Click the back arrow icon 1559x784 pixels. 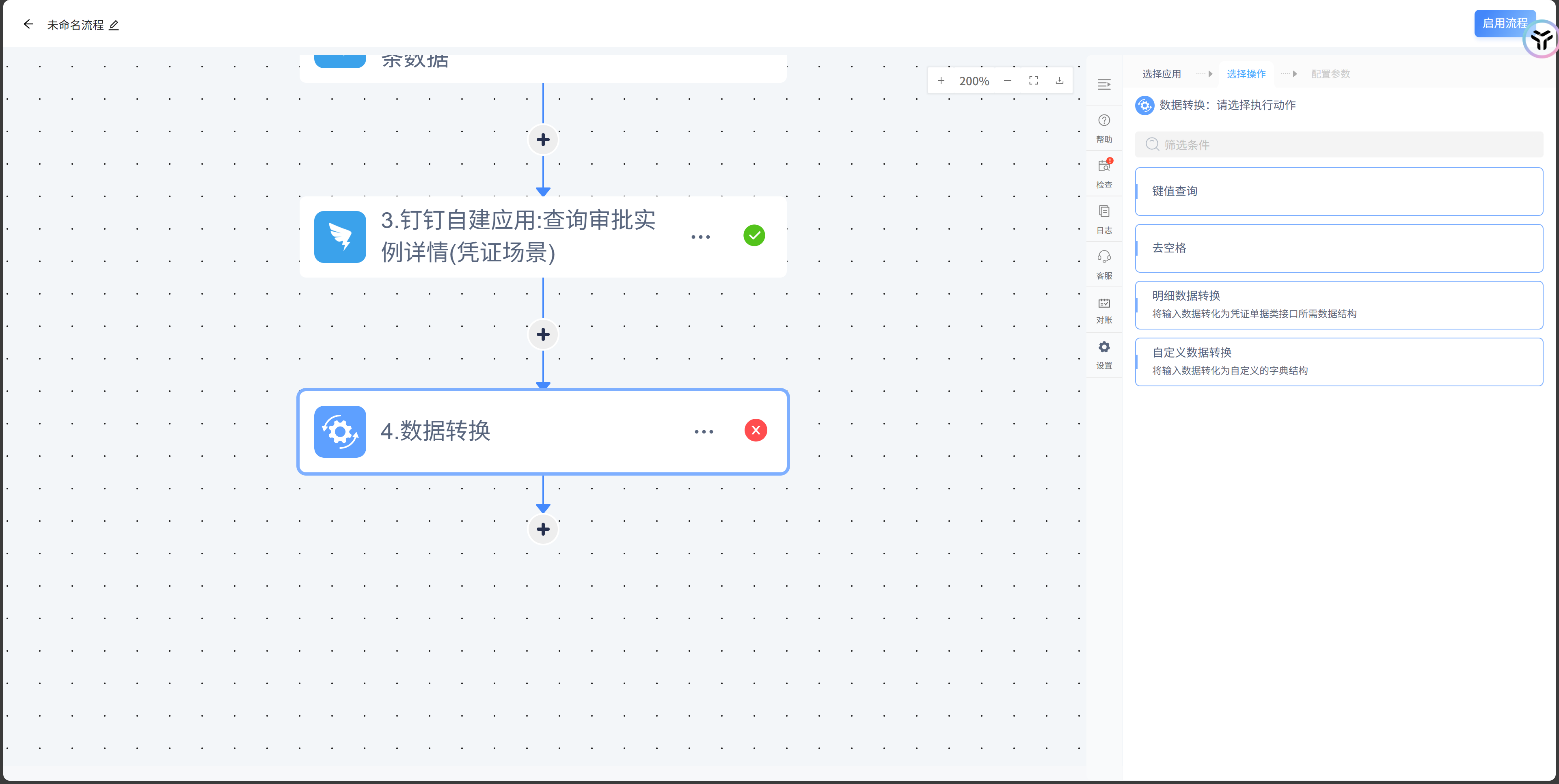[28, 24]
